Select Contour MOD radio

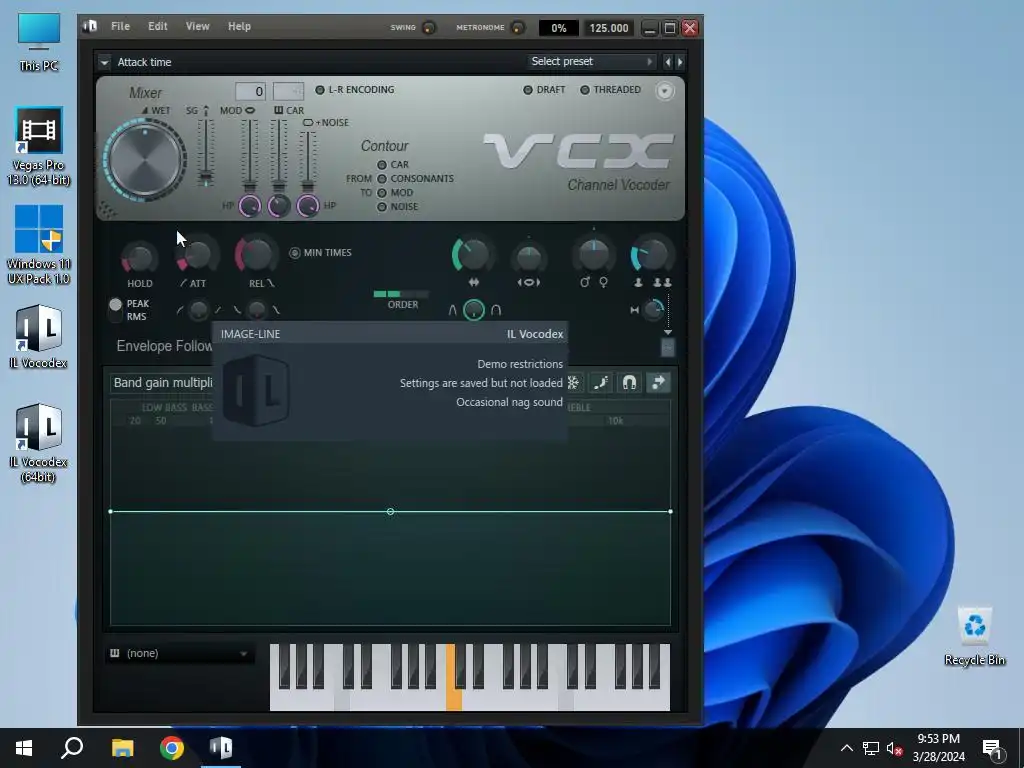coord(382,193)
